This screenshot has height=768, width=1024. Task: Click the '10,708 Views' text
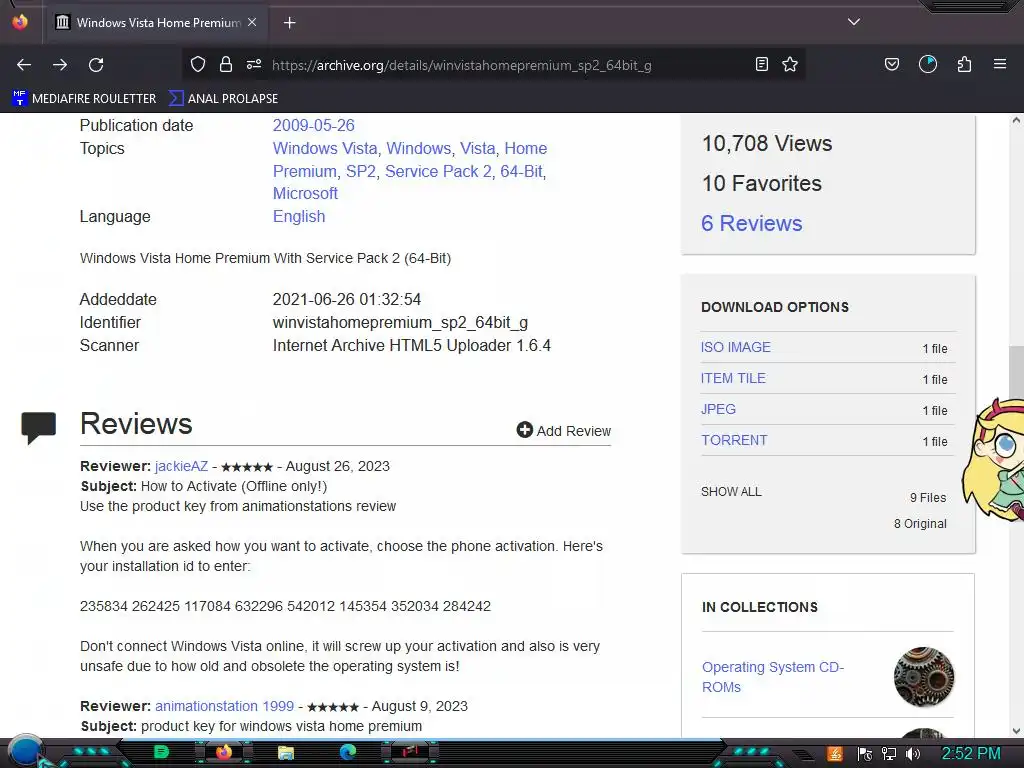coord(767,144)
